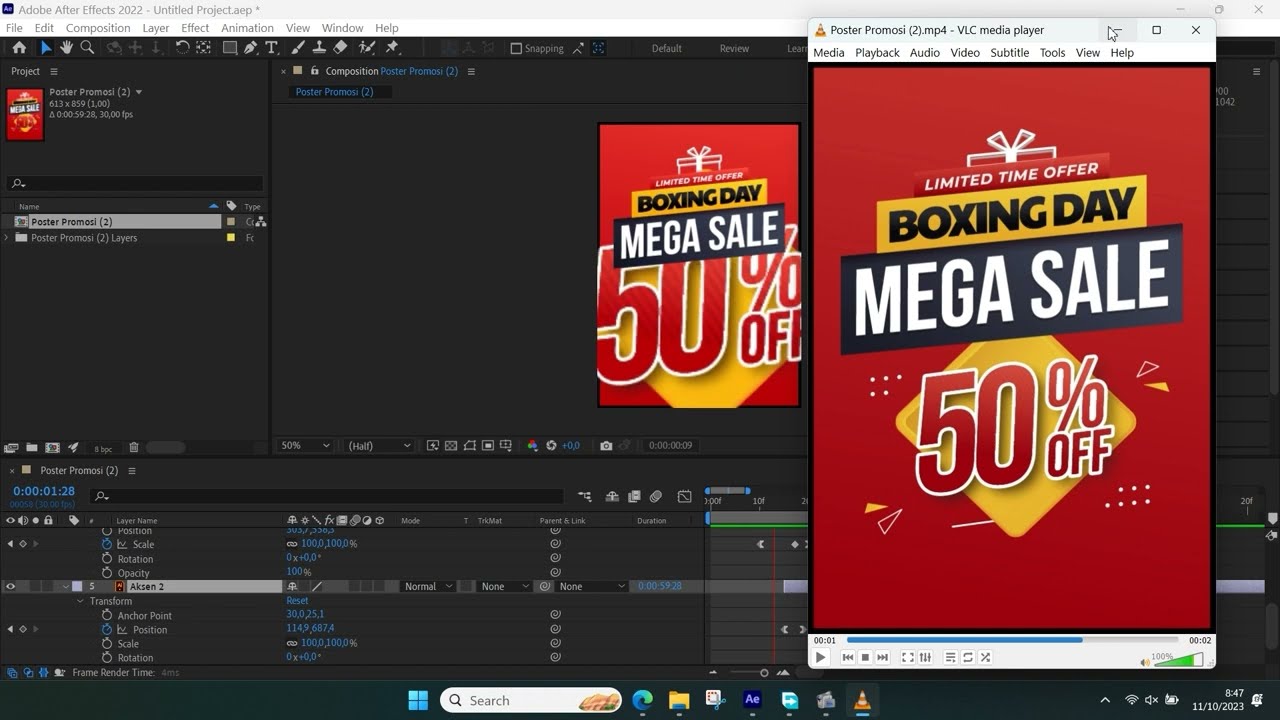Viewport: 1280px width, 720px height.
Task: Open the Normal blend mode dropdown
Action: [x=428, y=587]
